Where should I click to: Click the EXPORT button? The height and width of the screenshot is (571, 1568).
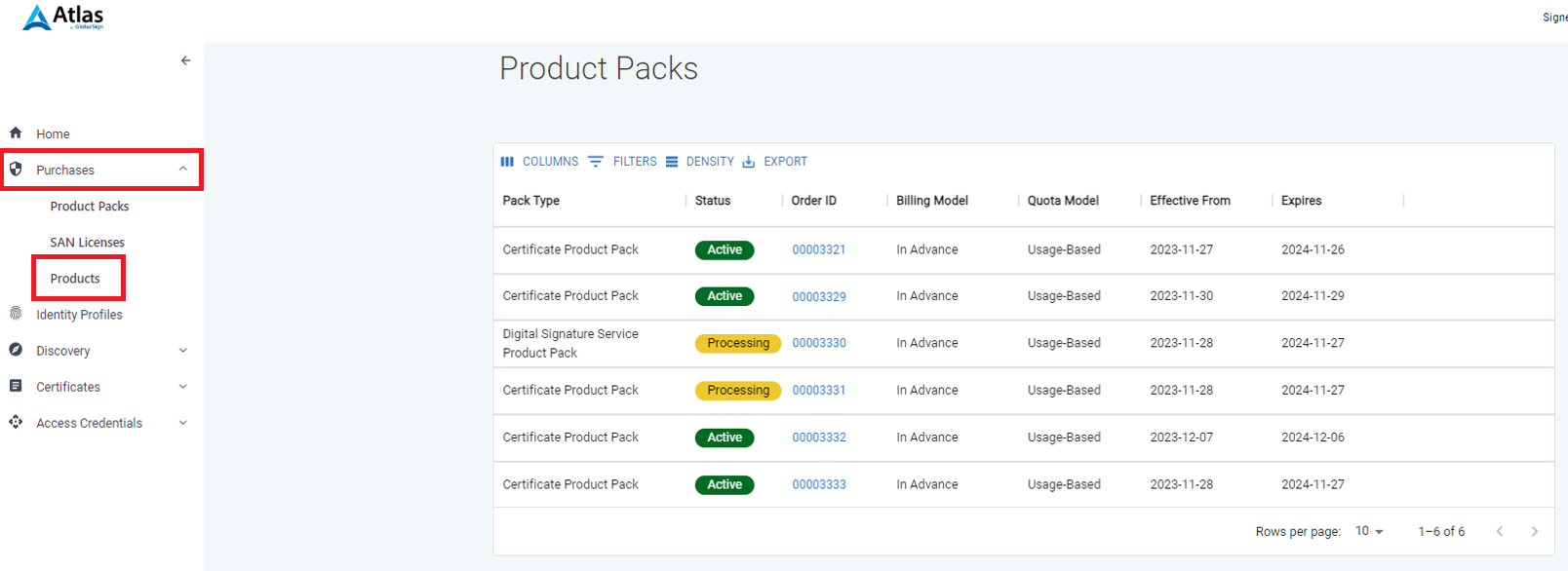pos(775,162)
